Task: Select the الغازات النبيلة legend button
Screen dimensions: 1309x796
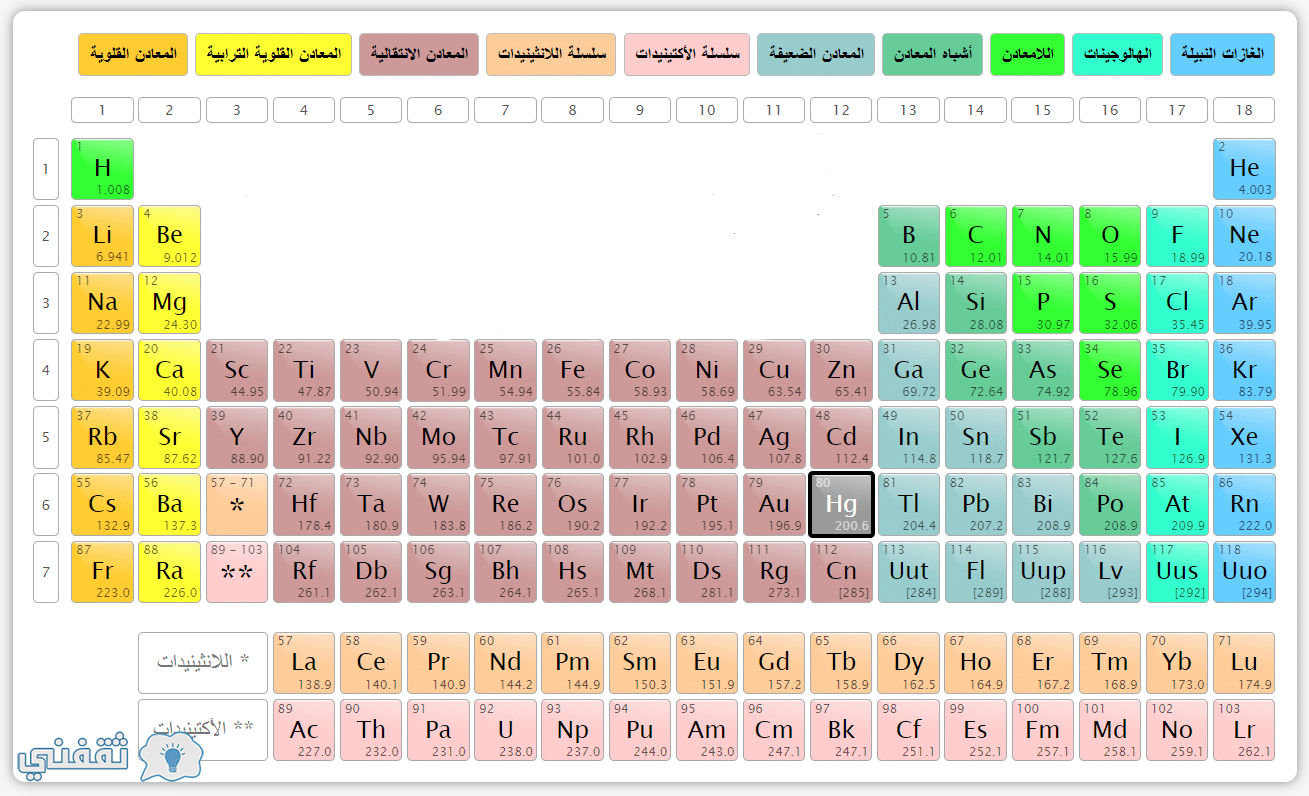Action: click(x=1223, y=54)
